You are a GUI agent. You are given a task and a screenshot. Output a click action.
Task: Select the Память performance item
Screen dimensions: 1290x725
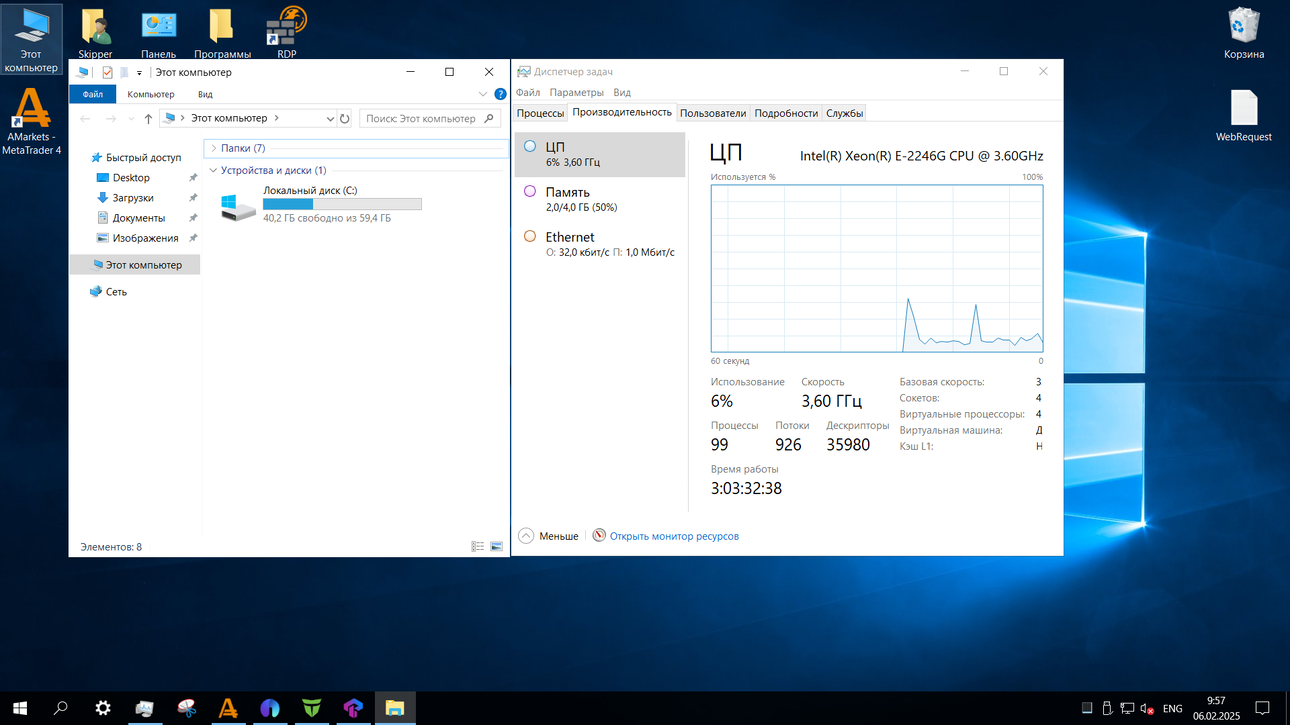click(600, 199)
